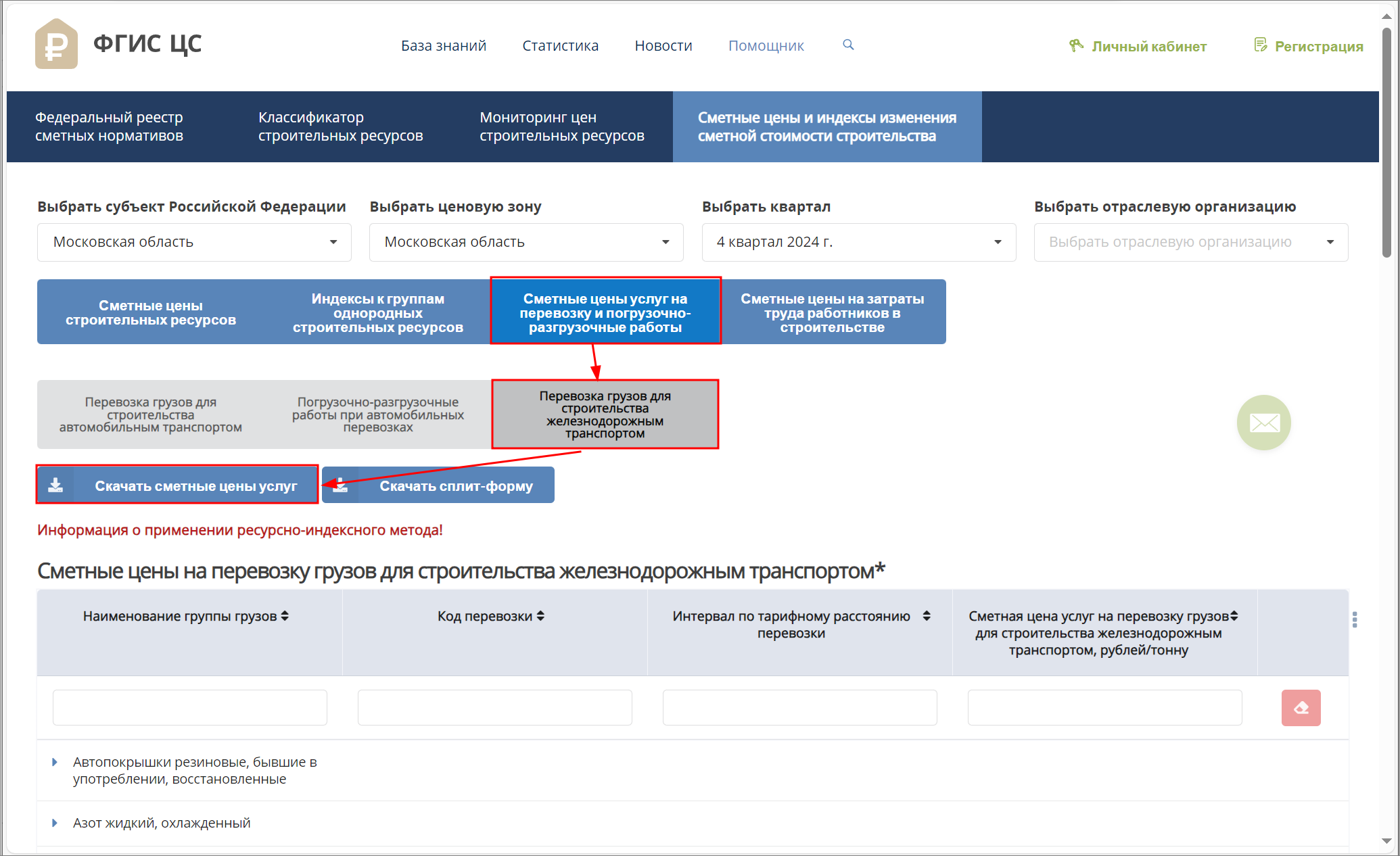1400x856 pixels.
Task: Select Перевозка грузов железнодорожным транспортом subtab
Action: click(605, 414)
